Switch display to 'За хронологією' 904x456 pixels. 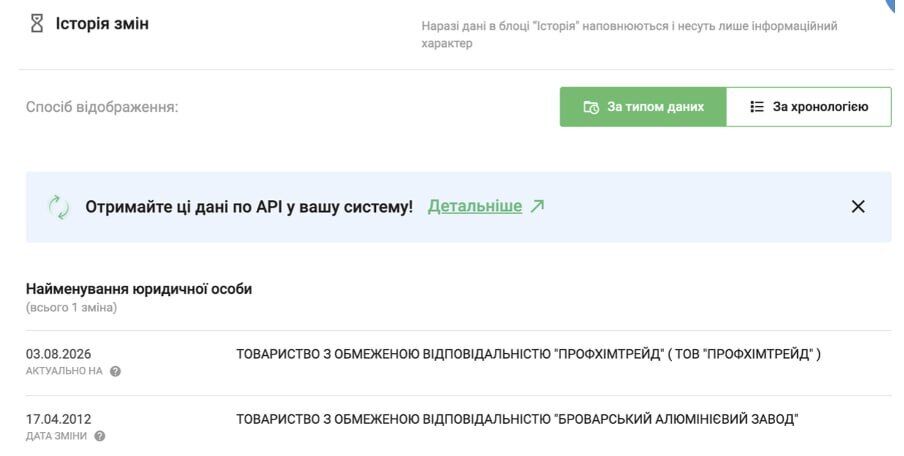tap(809, 107)
